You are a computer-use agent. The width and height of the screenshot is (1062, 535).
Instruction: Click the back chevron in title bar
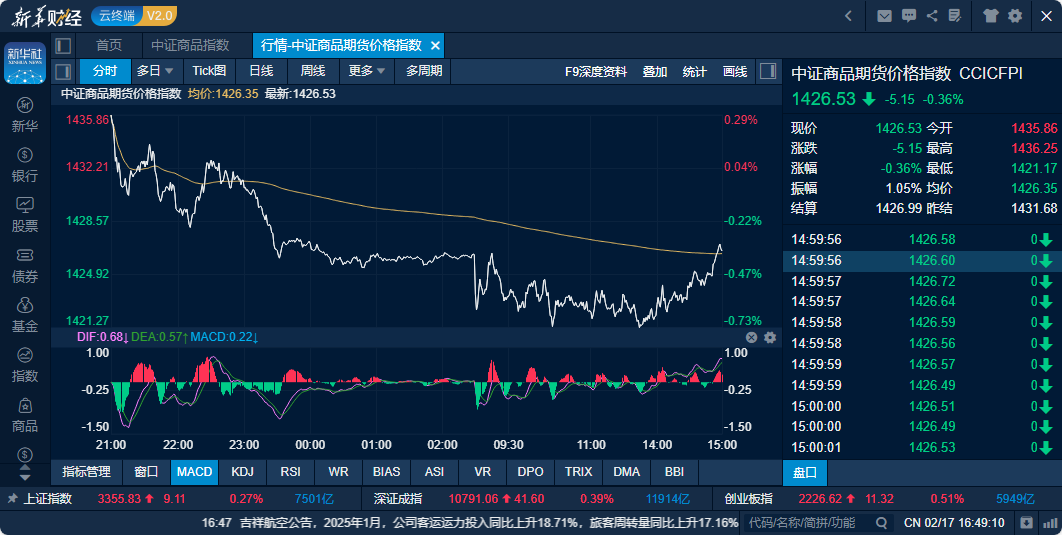(x=849, y=15)
